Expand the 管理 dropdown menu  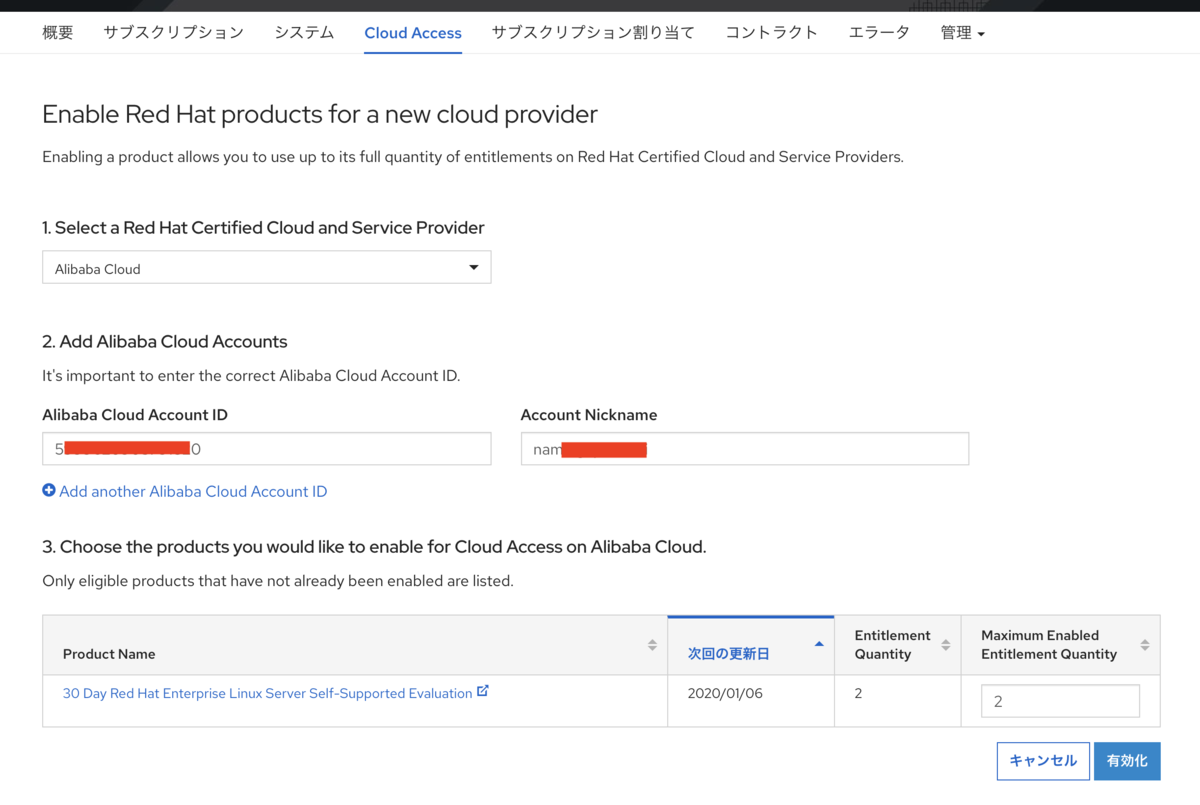pyautogui.click(x=962, y=33)
